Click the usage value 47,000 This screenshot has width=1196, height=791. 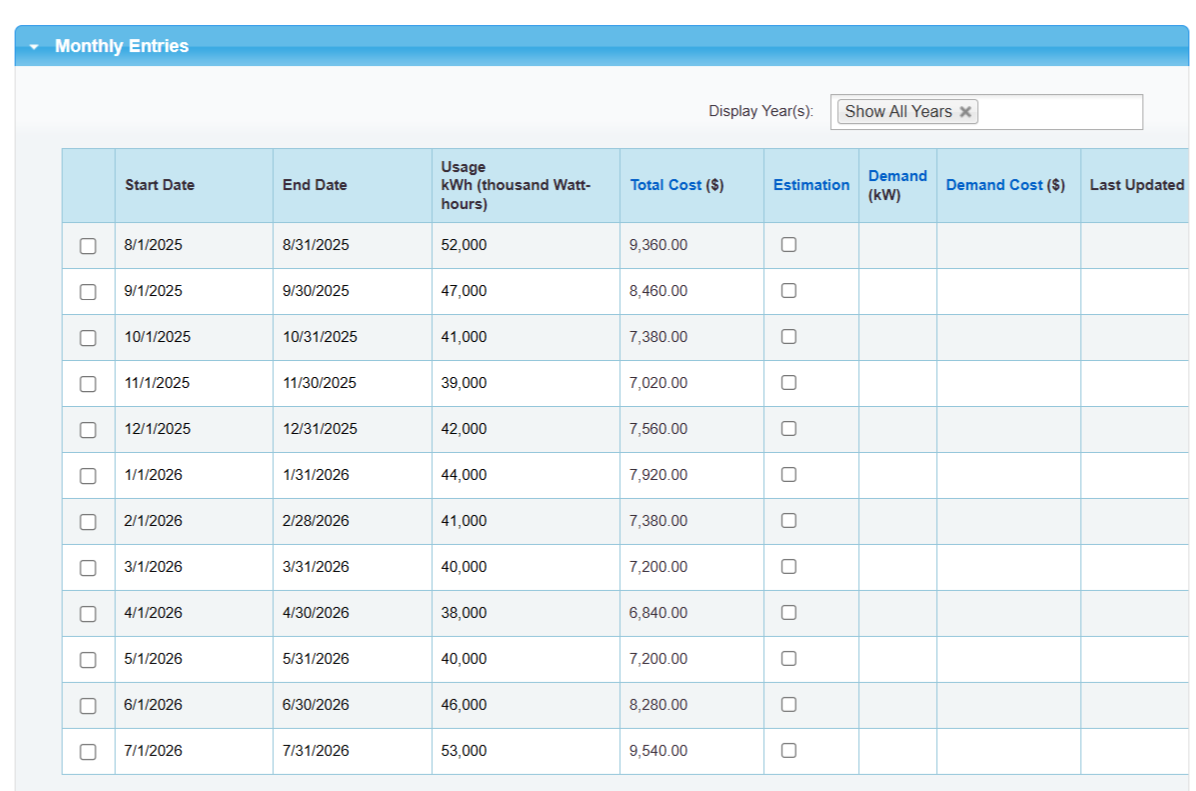(x=464, y=291)
